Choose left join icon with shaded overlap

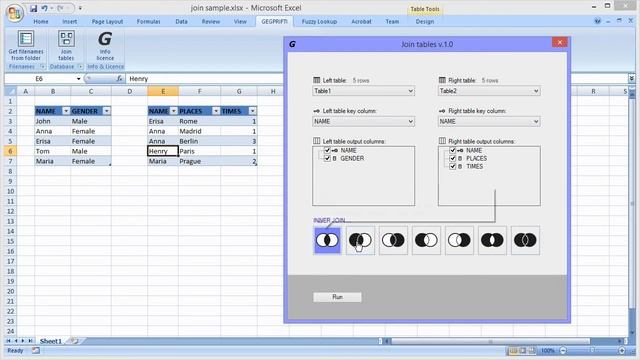(360, 240)
